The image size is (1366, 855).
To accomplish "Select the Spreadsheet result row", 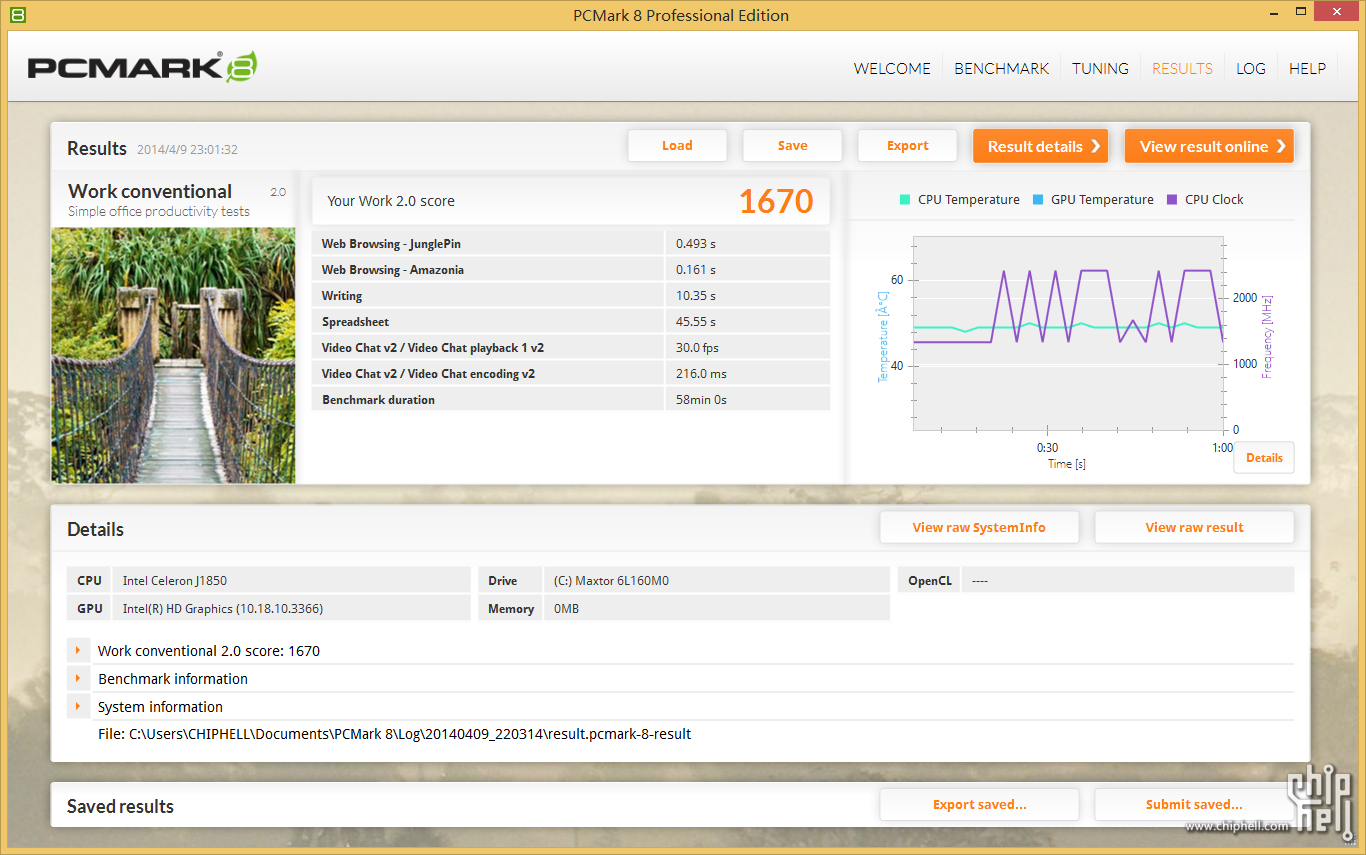I will pyautogui.click(x=571, y=321).
